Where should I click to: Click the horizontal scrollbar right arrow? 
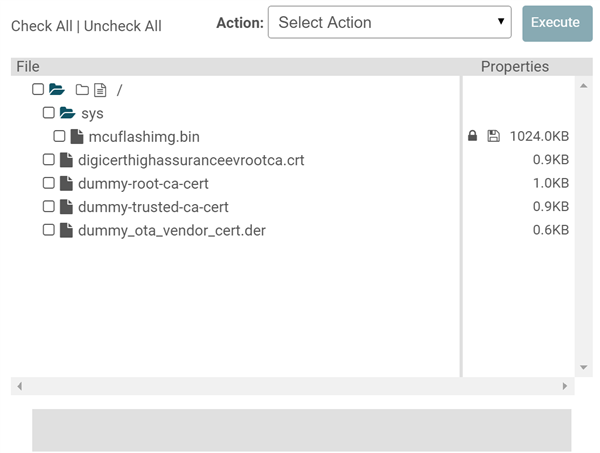(x=565, y=386)
